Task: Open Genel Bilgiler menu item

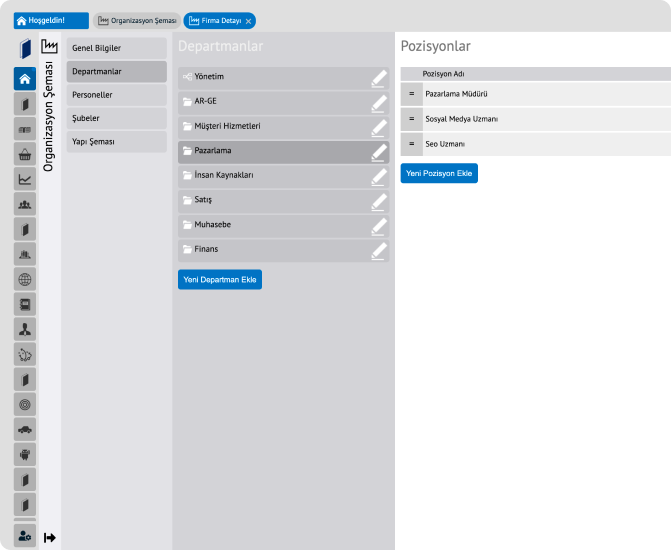Action: pyautogui.click(x=116, y=48)
